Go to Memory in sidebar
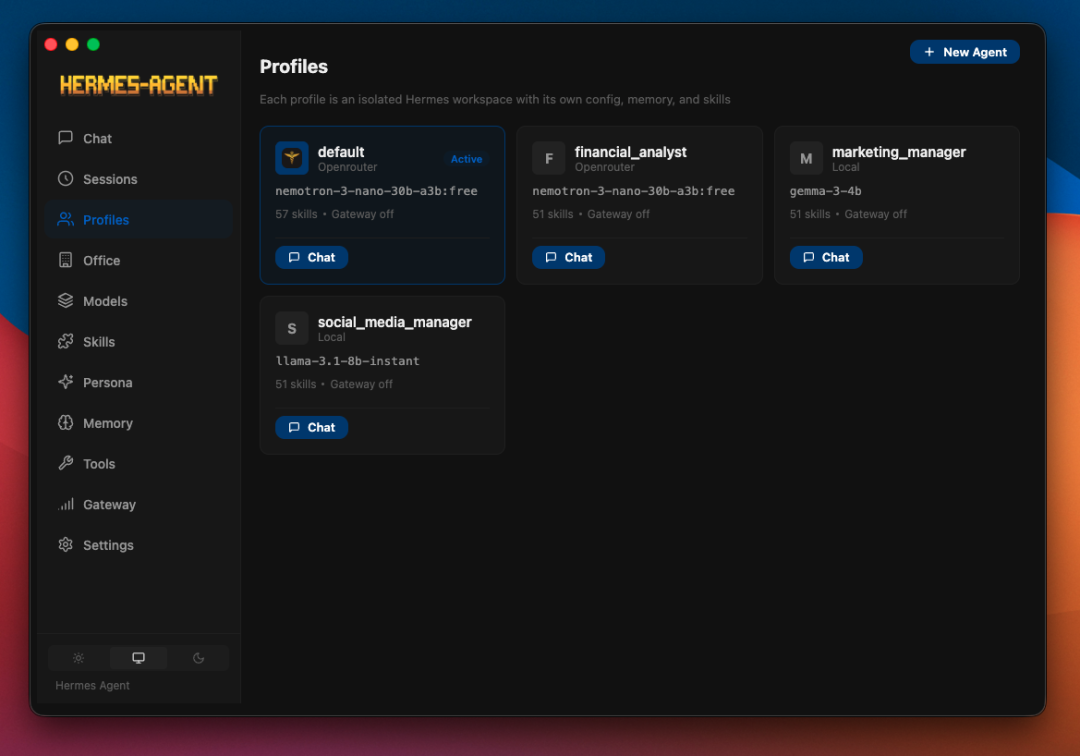The image size is (1080, 756). 138,423
